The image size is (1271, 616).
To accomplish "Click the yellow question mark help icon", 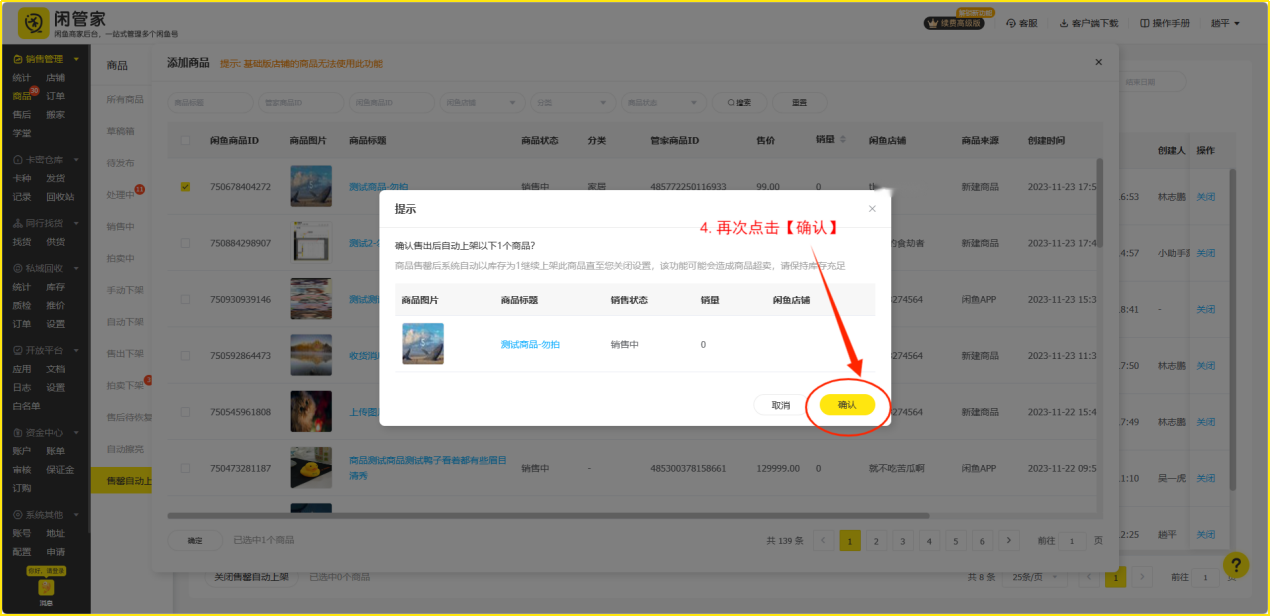I will tap(1236, 565).
